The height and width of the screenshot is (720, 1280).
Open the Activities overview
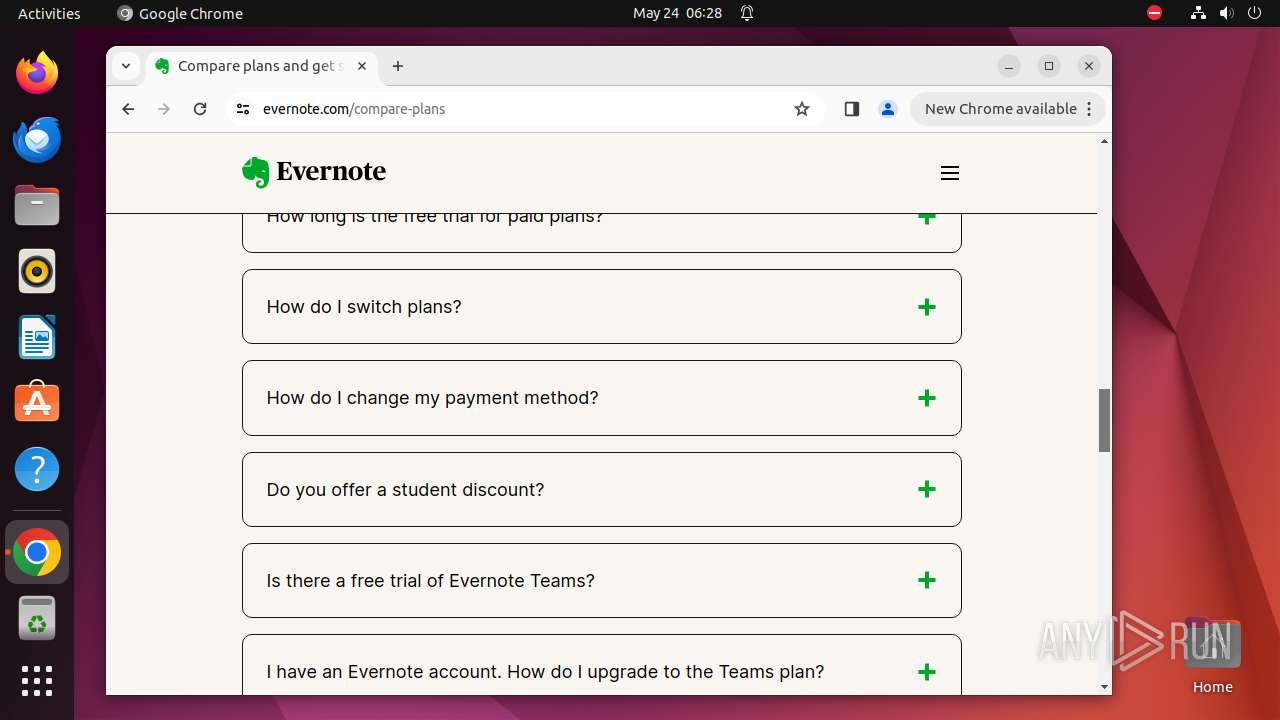coord(49,13)
